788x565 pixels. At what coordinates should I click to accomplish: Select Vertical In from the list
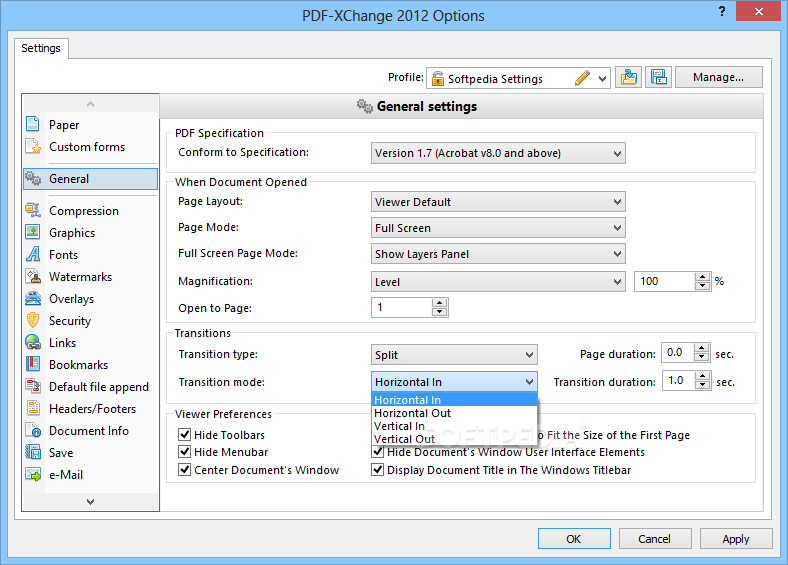[x=454, y=426]
